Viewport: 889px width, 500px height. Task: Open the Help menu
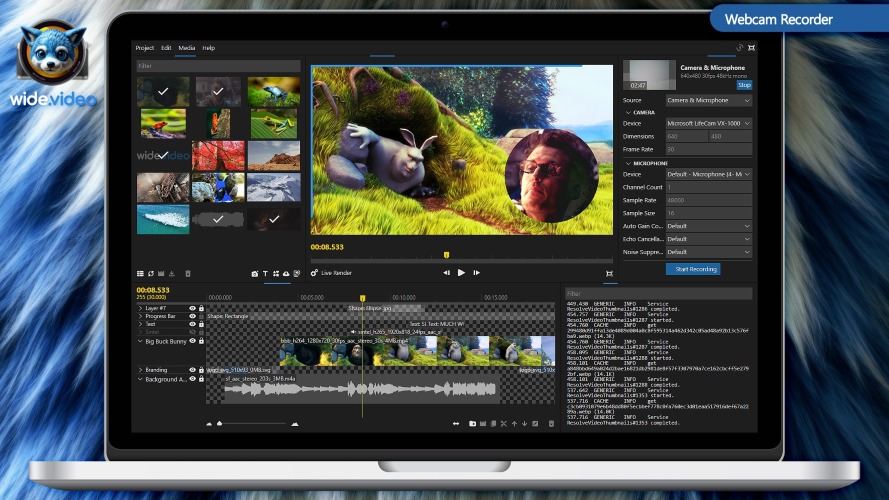(x=209, y=48)
